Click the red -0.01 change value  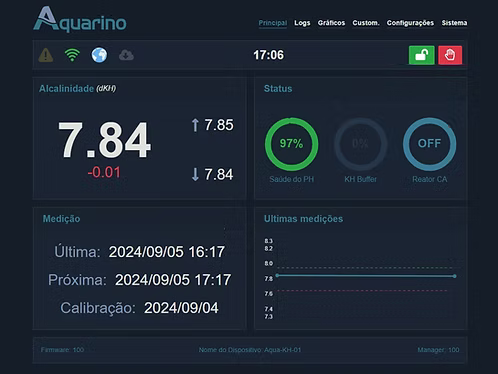coord(104,172)
